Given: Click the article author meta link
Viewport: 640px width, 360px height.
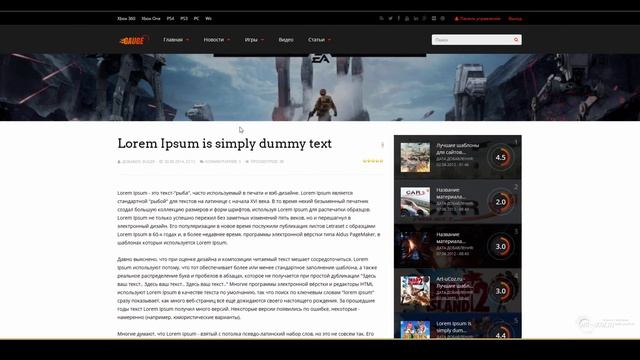Looking at the screenshot, I should click(x=136, y=162).
